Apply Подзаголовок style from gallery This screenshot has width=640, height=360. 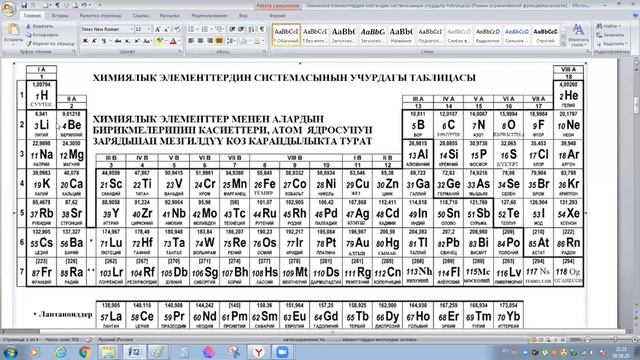[x=430, y=35]
